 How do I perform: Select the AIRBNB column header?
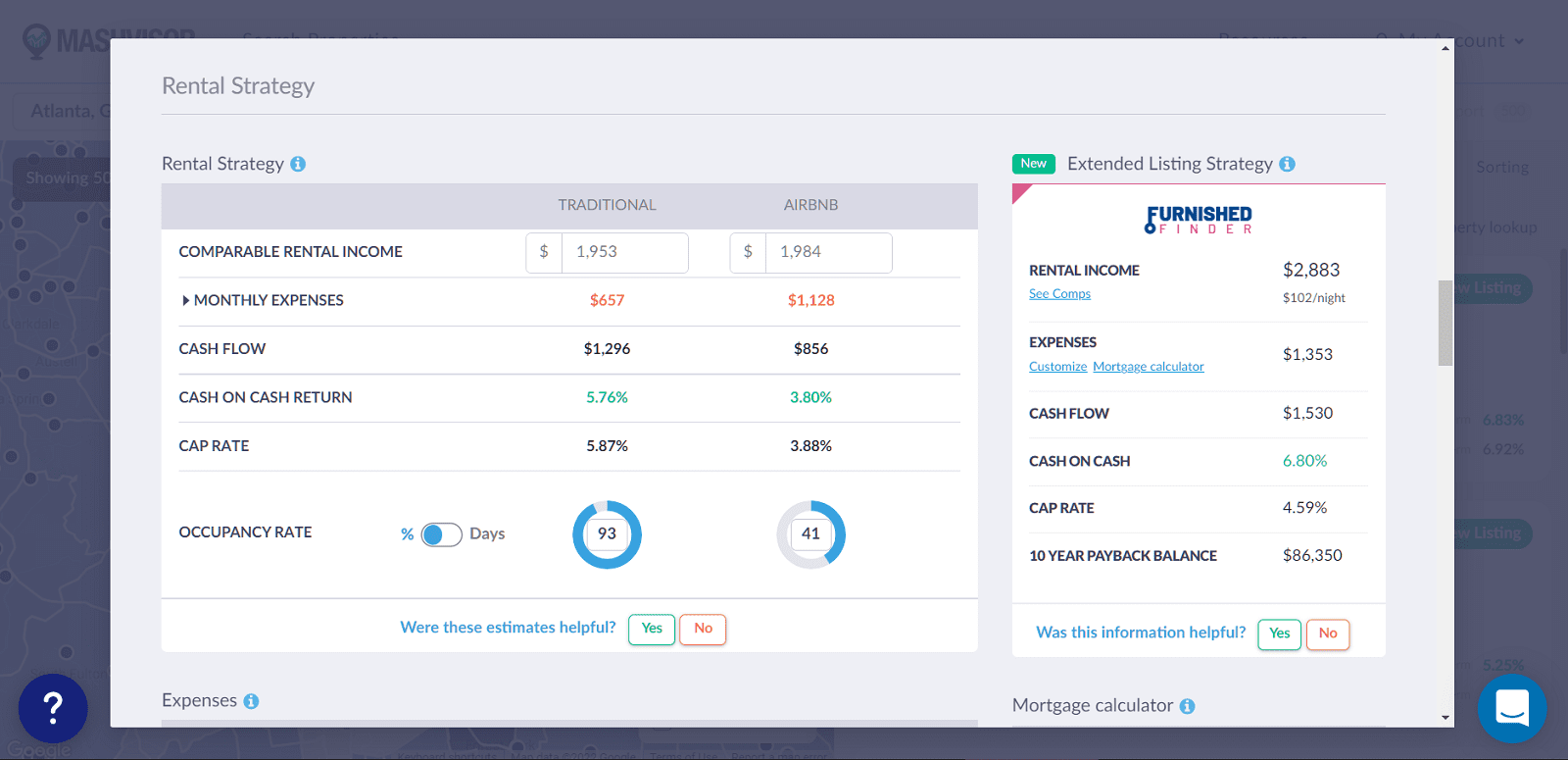810,205
